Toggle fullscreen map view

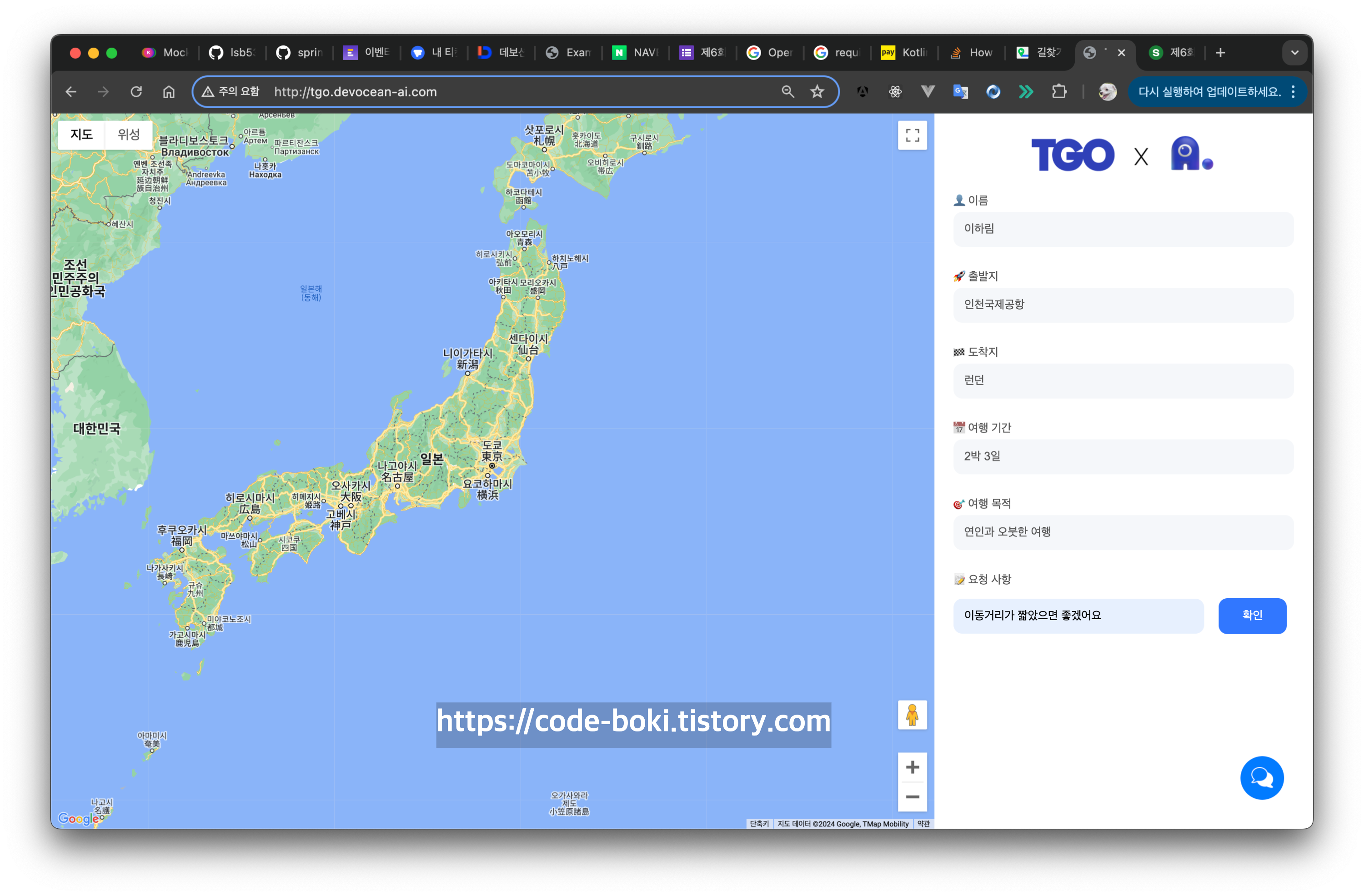coord(912,136)
